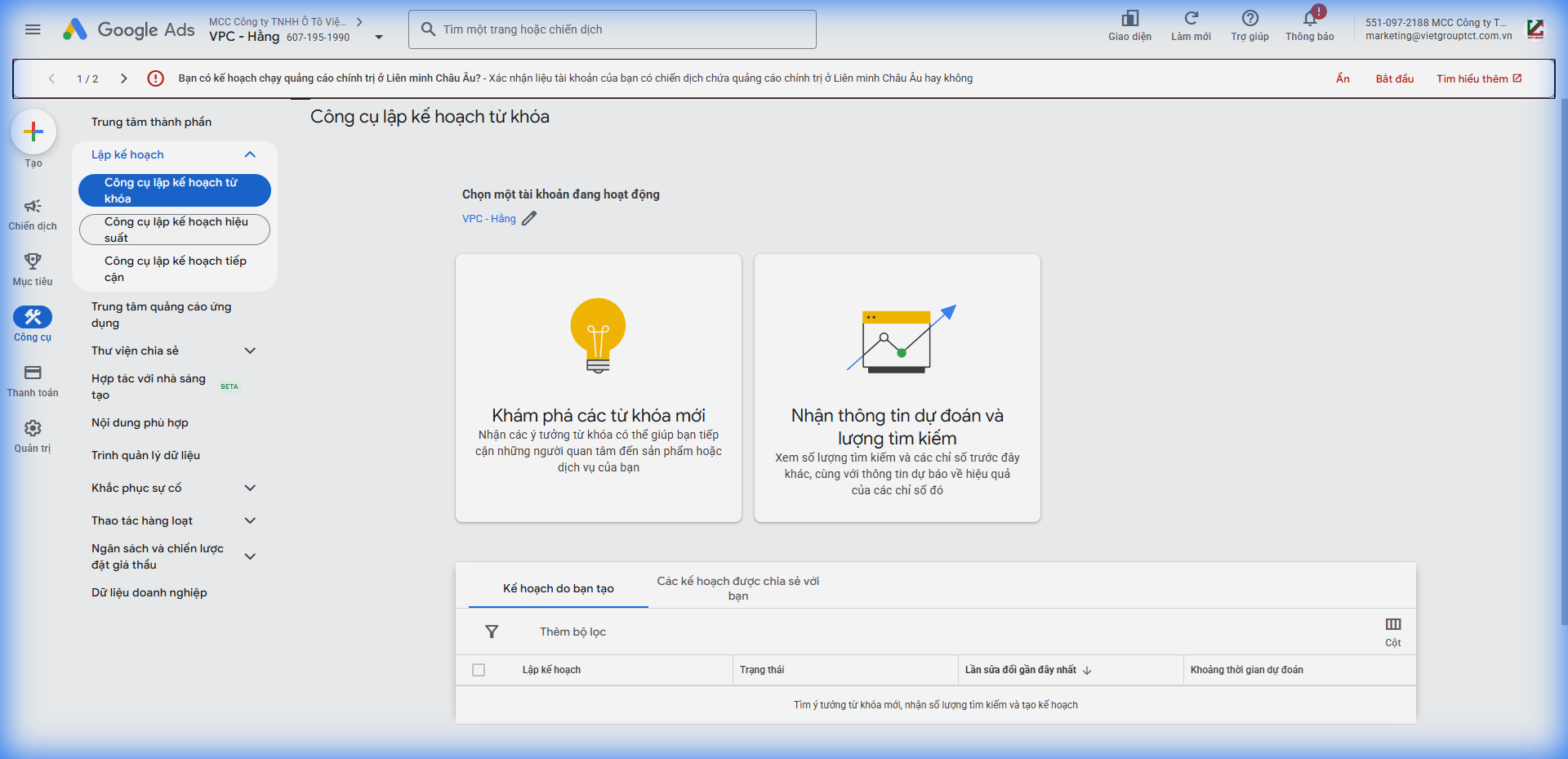
Task: Open Mục tiêu trophy sidebar icon
Action: coord(33,262)
